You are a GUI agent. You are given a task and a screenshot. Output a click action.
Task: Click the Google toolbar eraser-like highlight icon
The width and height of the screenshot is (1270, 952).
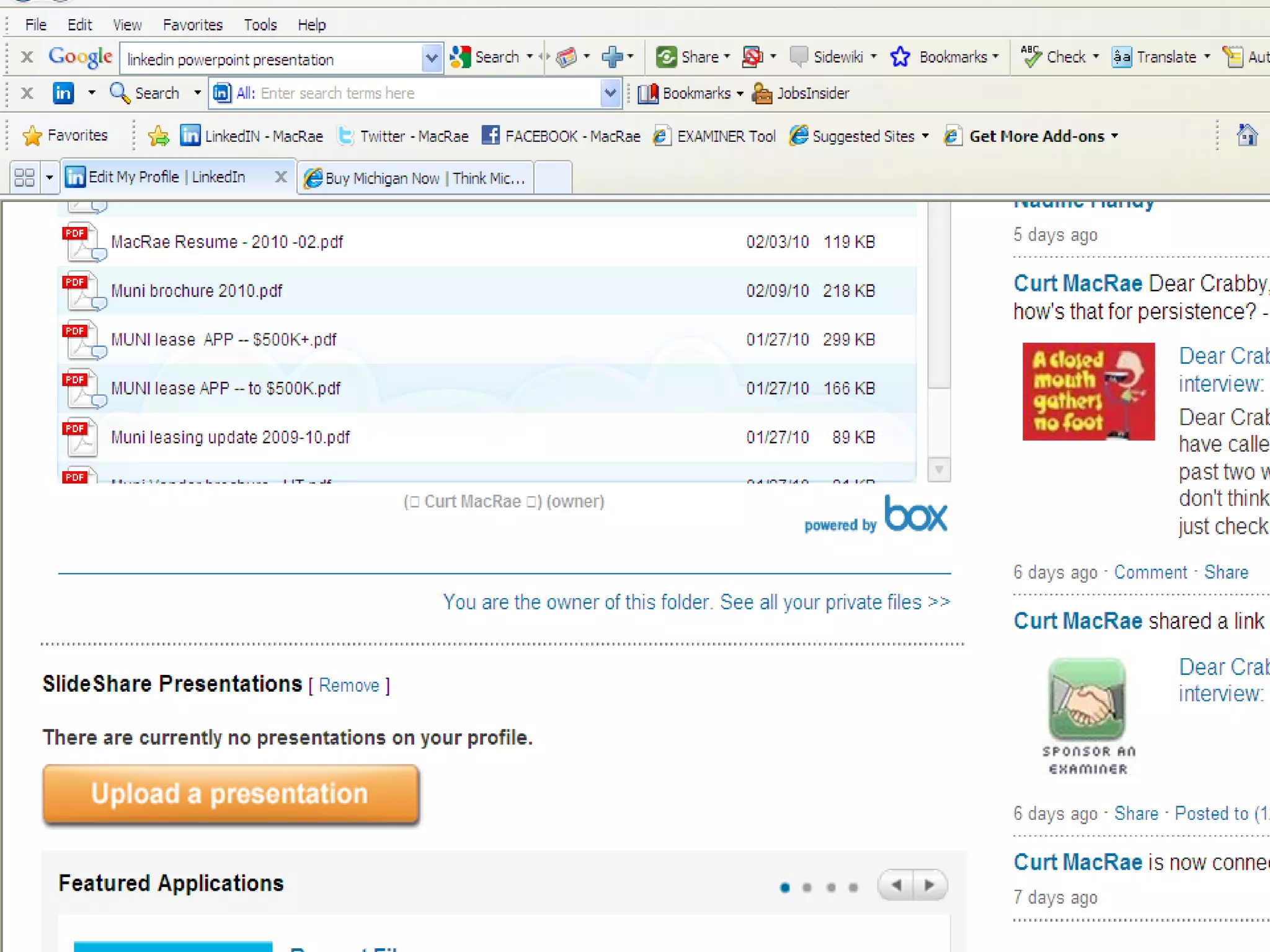coord(566,57)
